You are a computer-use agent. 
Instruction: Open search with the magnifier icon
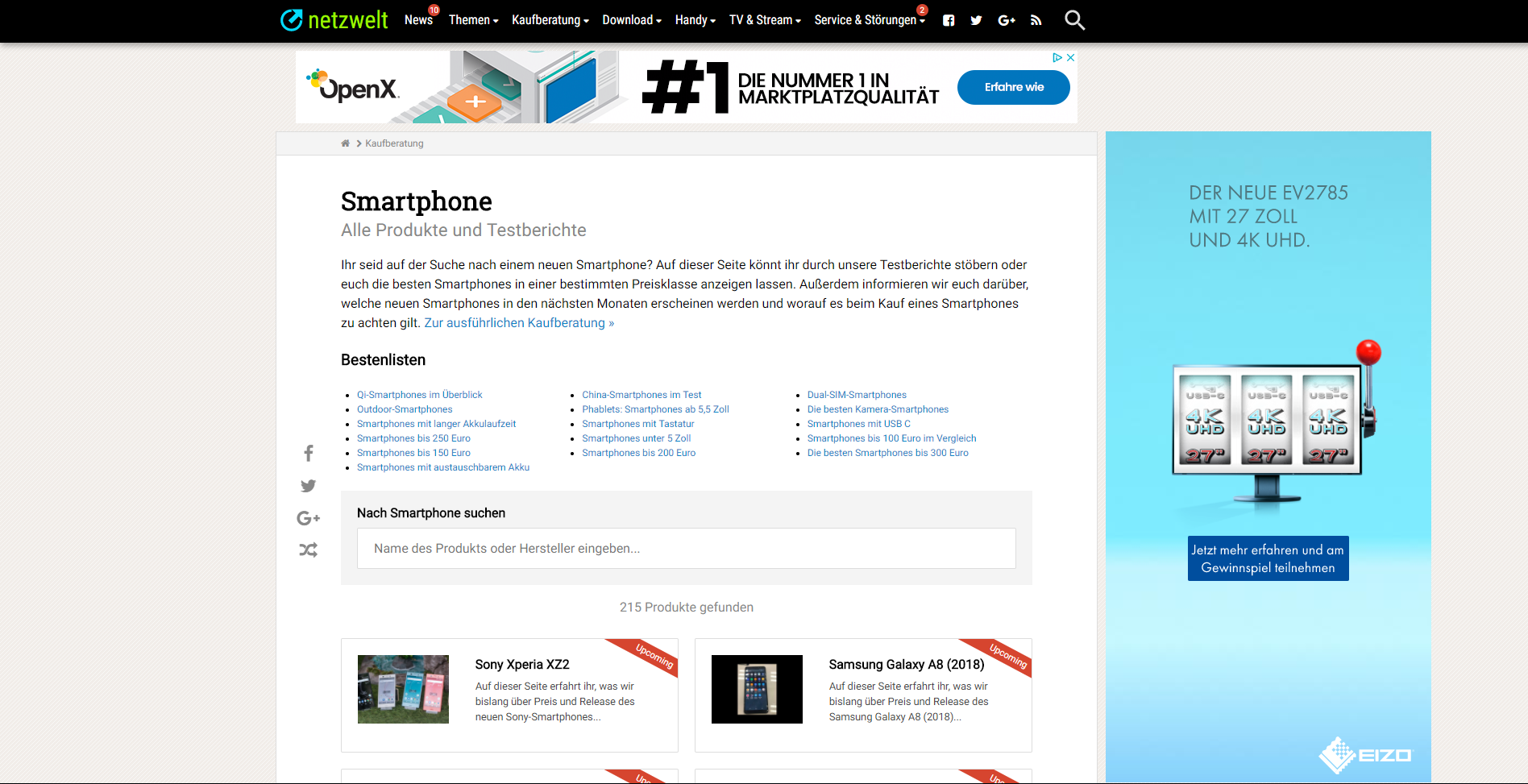(1074, 20)
